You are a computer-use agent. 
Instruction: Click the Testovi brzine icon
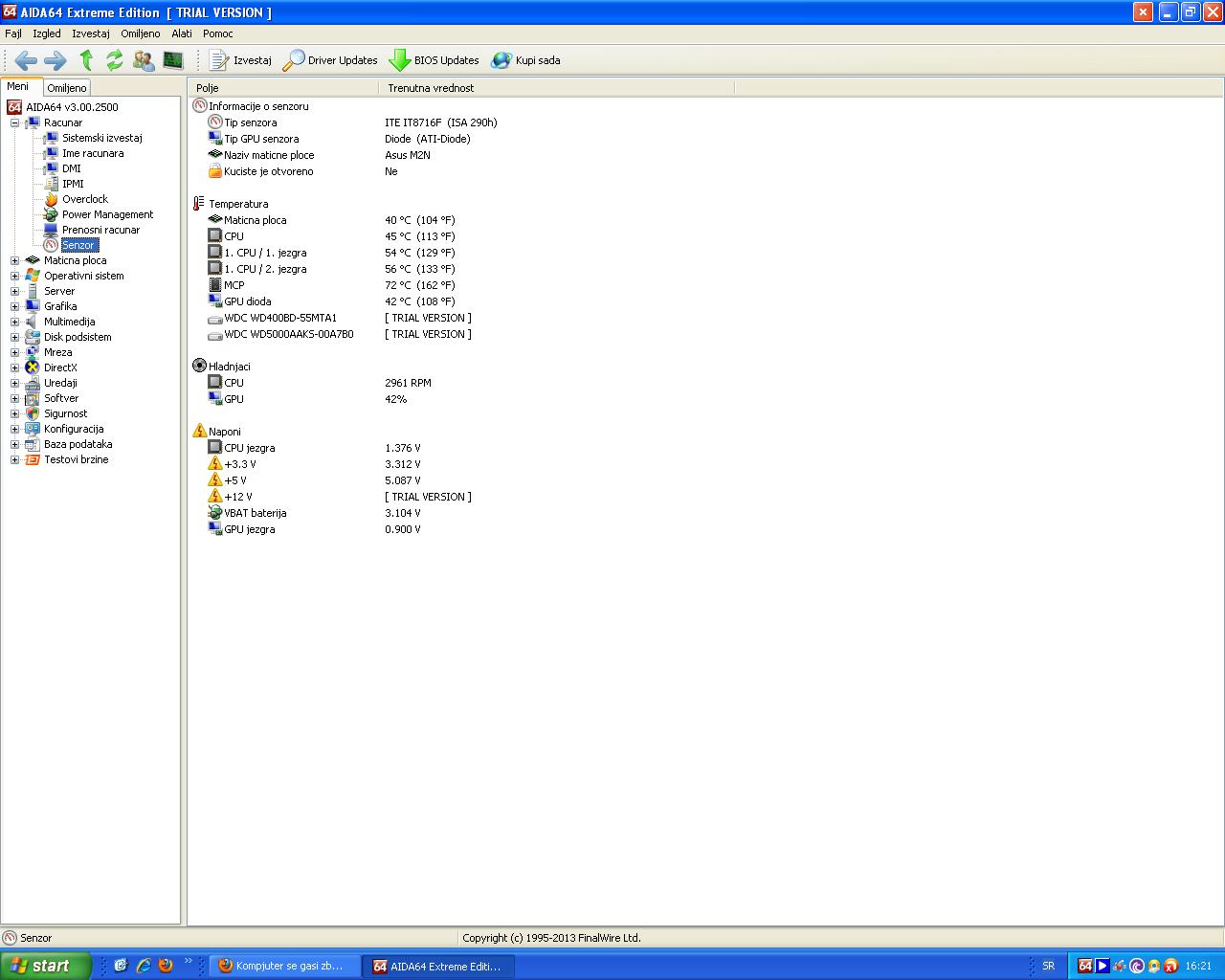[x=33, y=459]
